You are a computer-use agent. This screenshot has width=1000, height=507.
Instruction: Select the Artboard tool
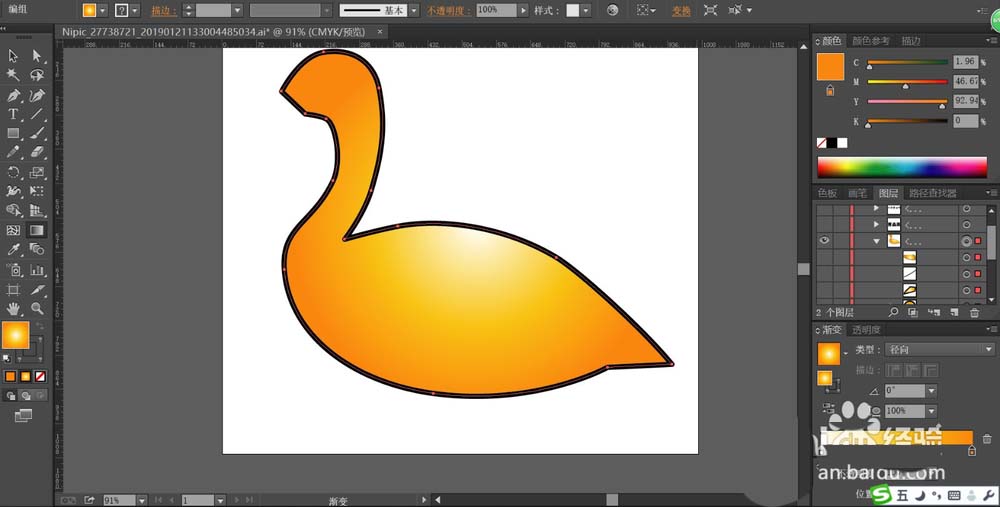tap(13, 290)
